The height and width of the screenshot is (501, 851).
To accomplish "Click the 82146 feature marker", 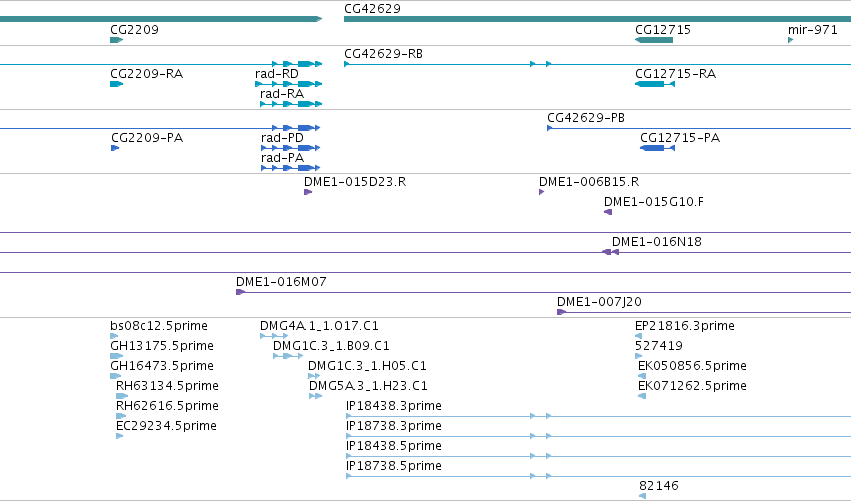I will pos(643,496).
